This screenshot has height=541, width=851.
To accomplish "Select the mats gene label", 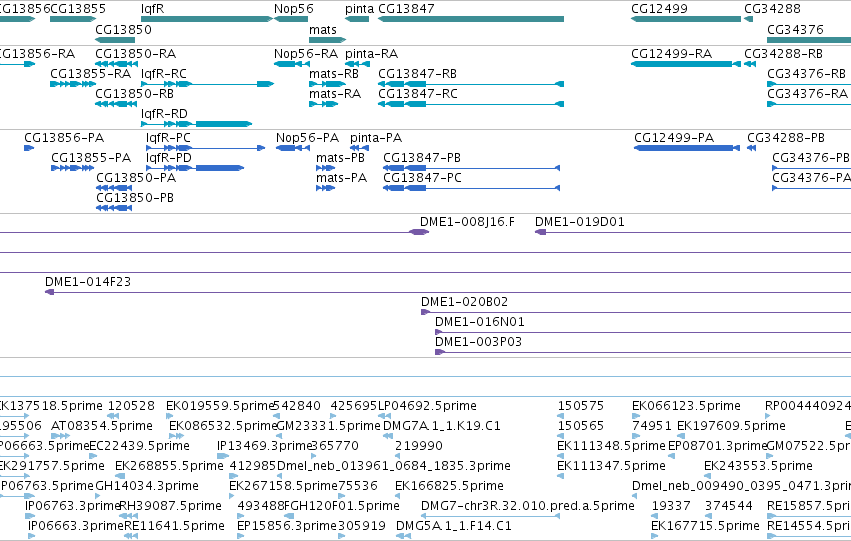I will coord(323,30).
